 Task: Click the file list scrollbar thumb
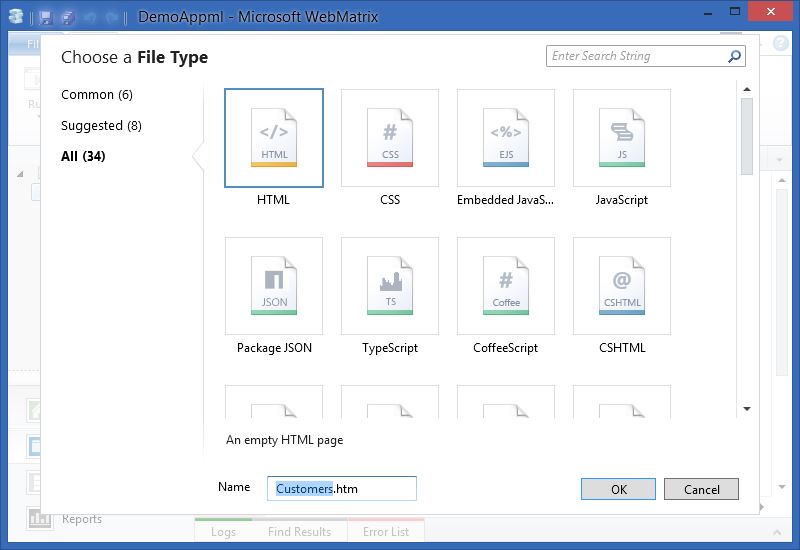[x=747, y=135]
